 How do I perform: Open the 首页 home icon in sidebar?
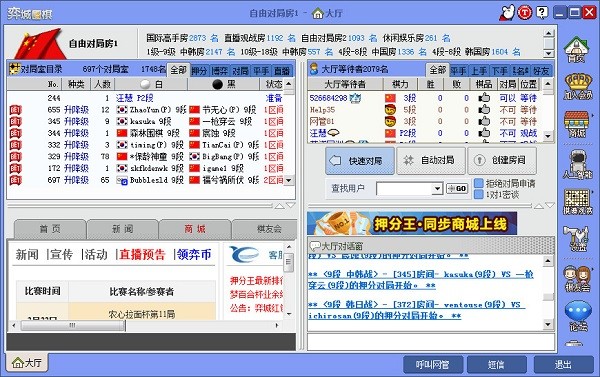pyautogui.click(x=577, y=49)
